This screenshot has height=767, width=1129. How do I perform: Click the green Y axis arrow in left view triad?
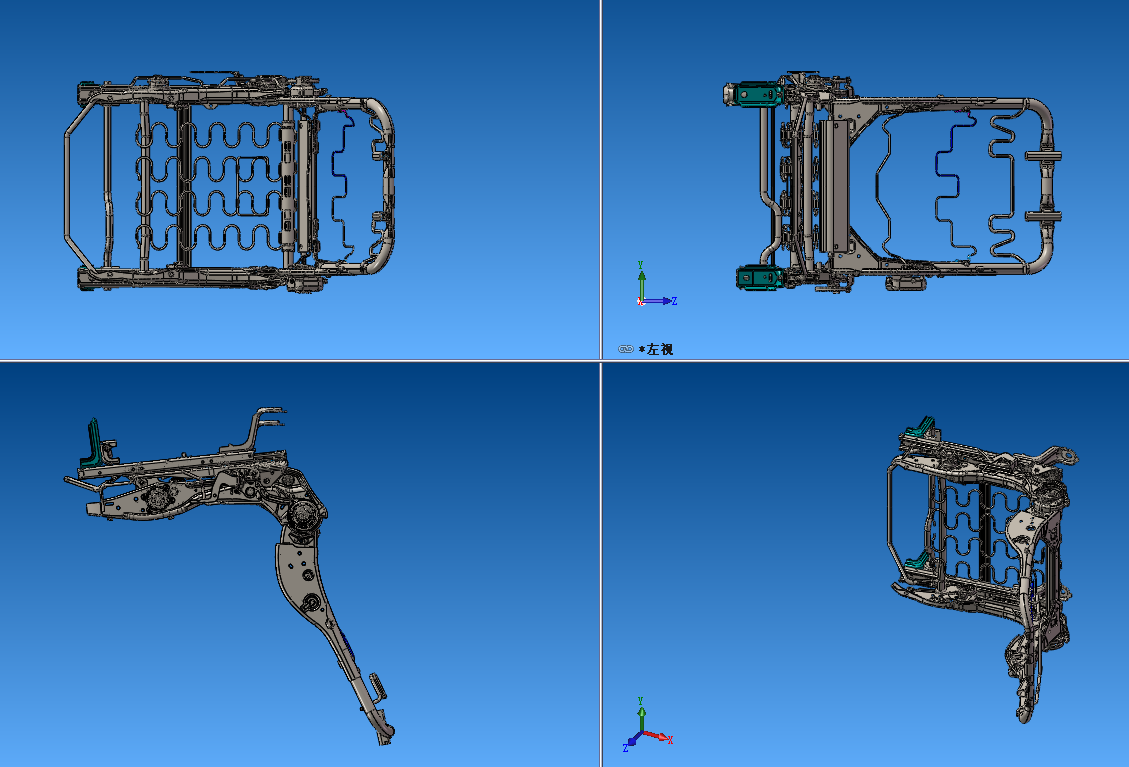click(642, 277)
